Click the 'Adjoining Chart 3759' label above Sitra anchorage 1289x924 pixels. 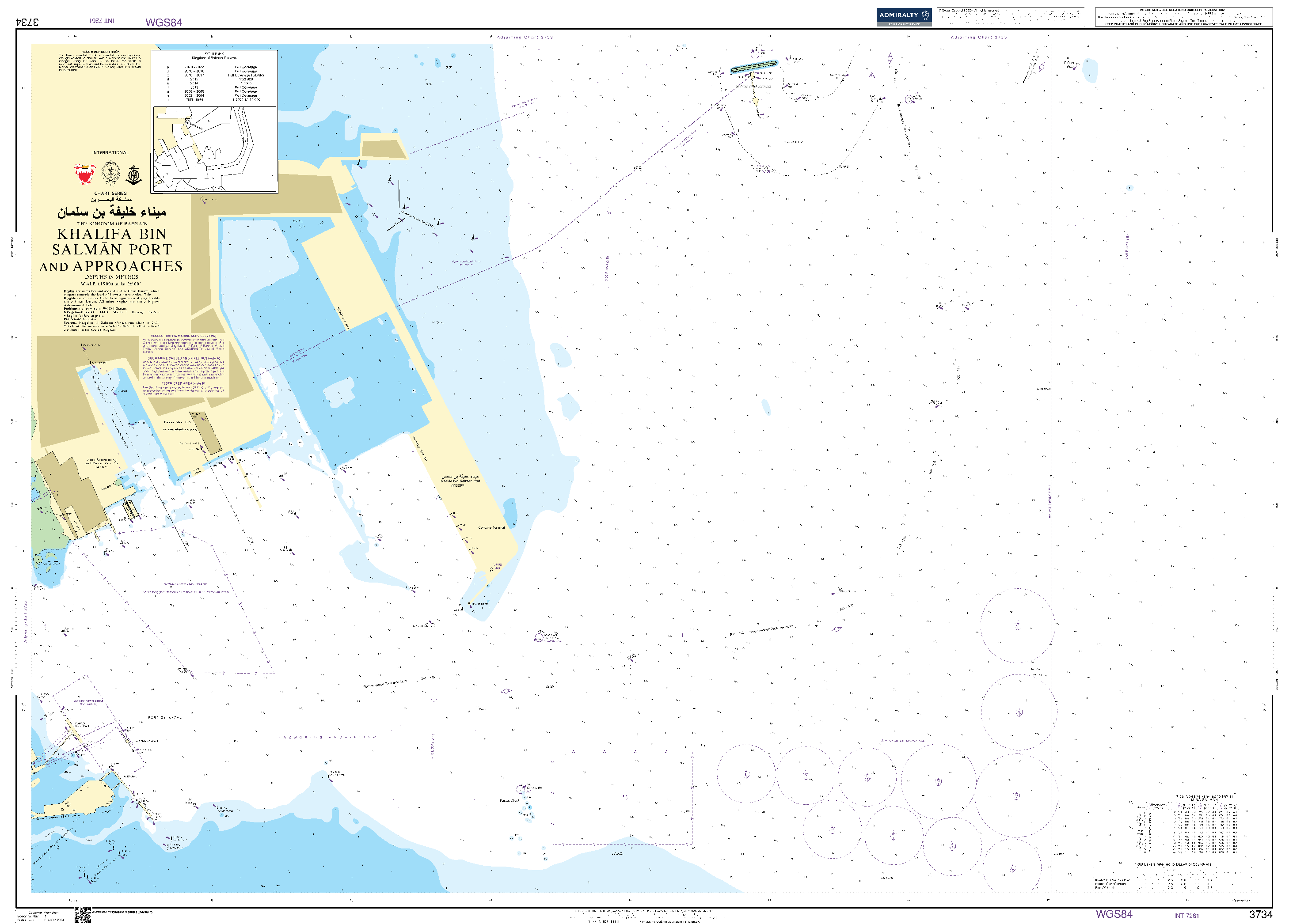[979, 38]
